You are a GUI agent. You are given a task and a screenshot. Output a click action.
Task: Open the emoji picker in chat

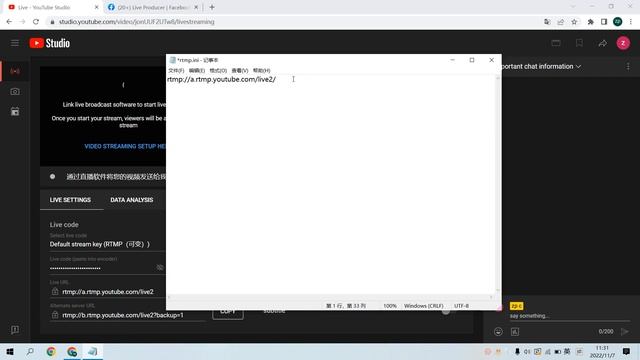[498, 331]
